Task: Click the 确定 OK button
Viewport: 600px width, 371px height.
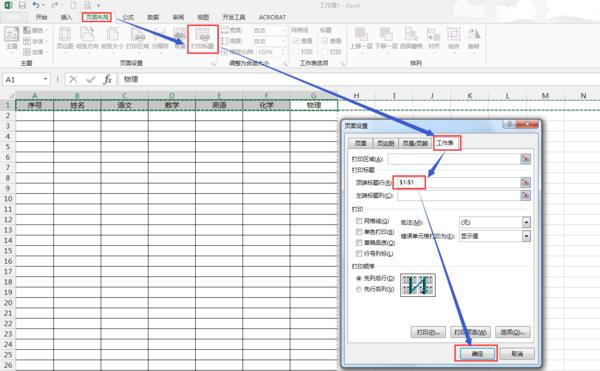Action: [x=477, y=354]
